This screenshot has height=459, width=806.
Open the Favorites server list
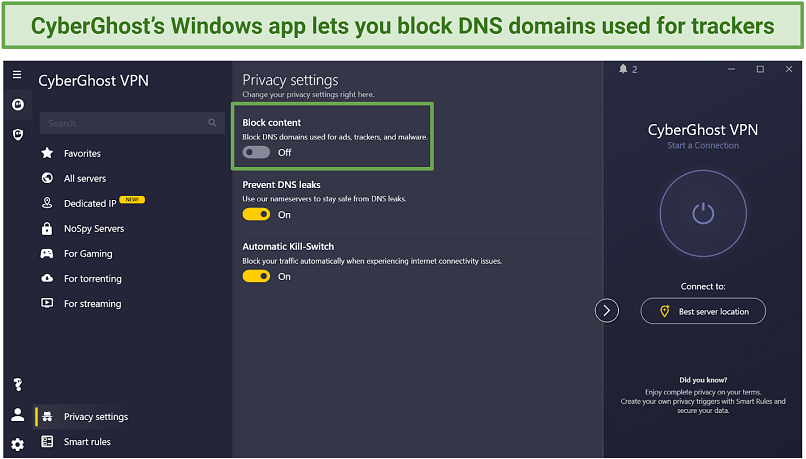pyautogui.click(x=82, y=153)
